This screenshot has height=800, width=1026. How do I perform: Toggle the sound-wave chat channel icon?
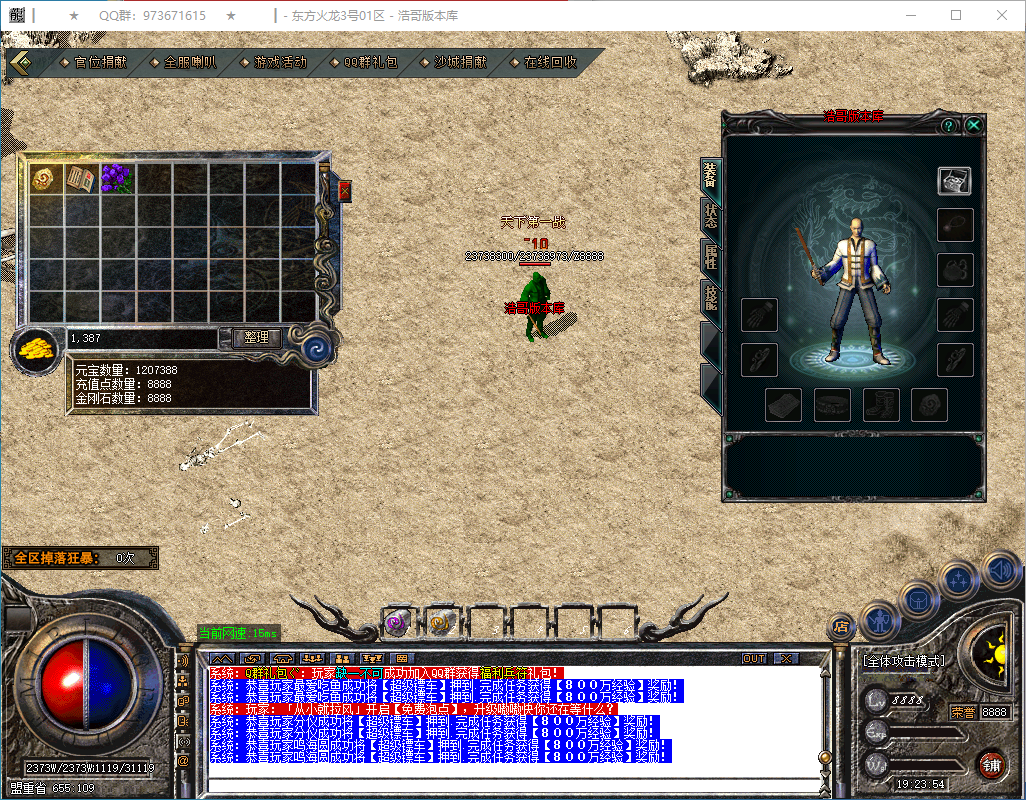tap(183, 661)
